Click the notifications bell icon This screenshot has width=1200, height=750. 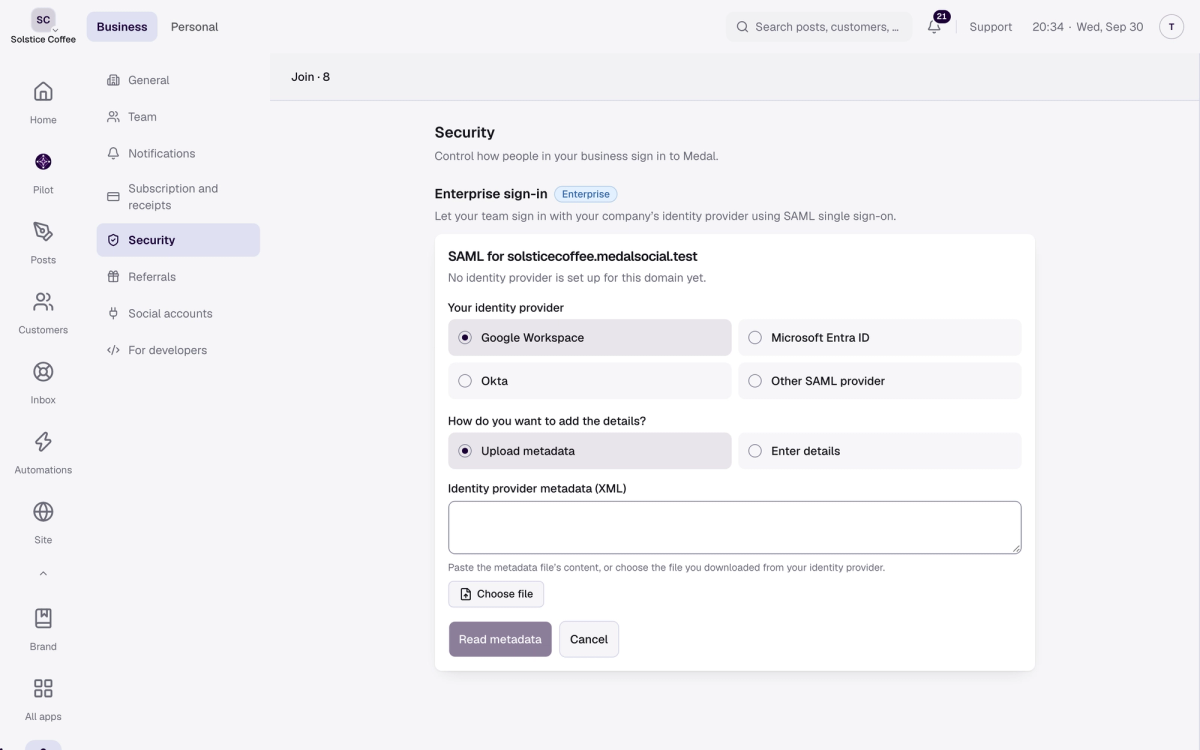point(934,27)
